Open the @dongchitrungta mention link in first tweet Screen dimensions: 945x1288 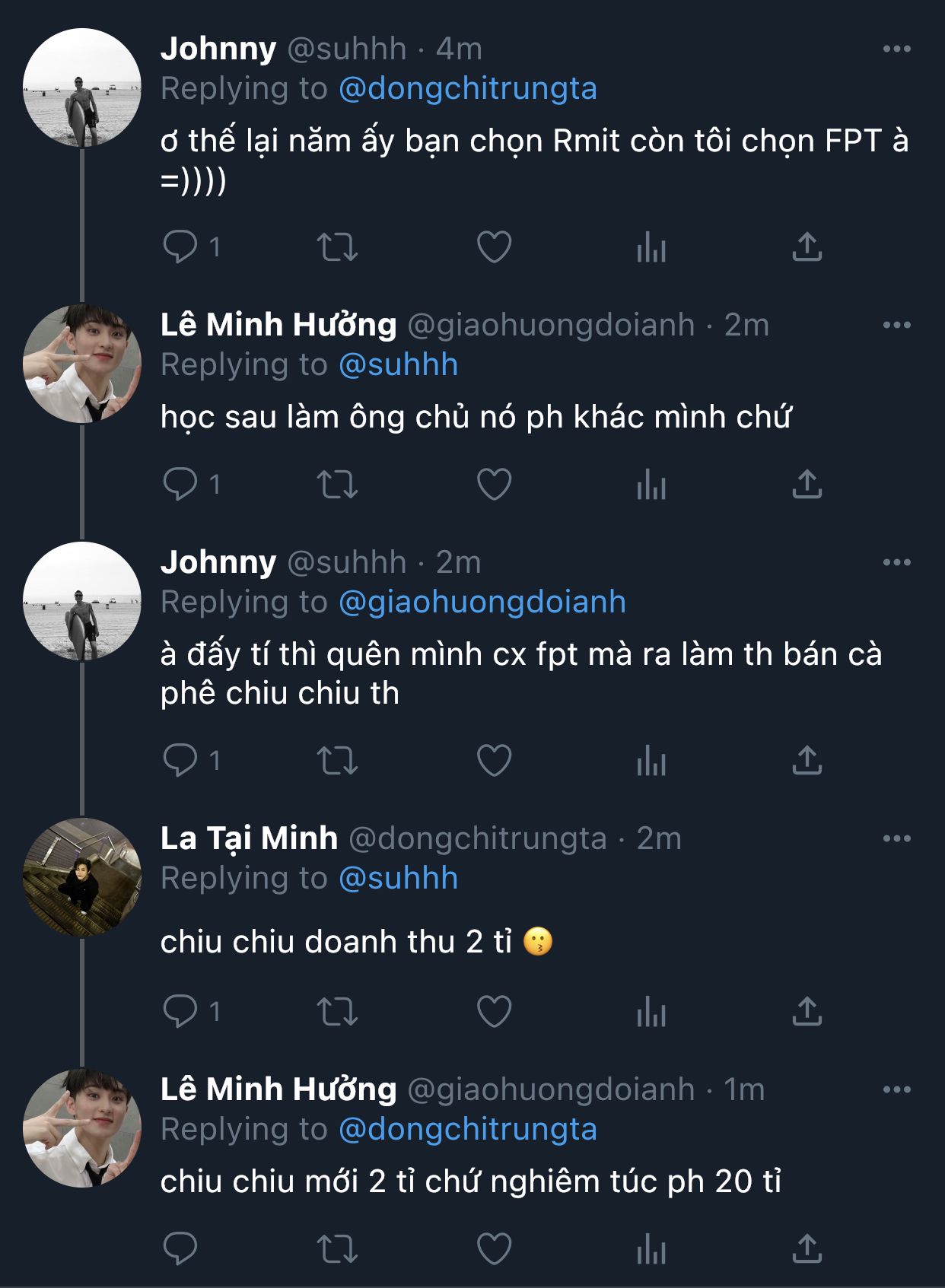[x=467, y=88]
